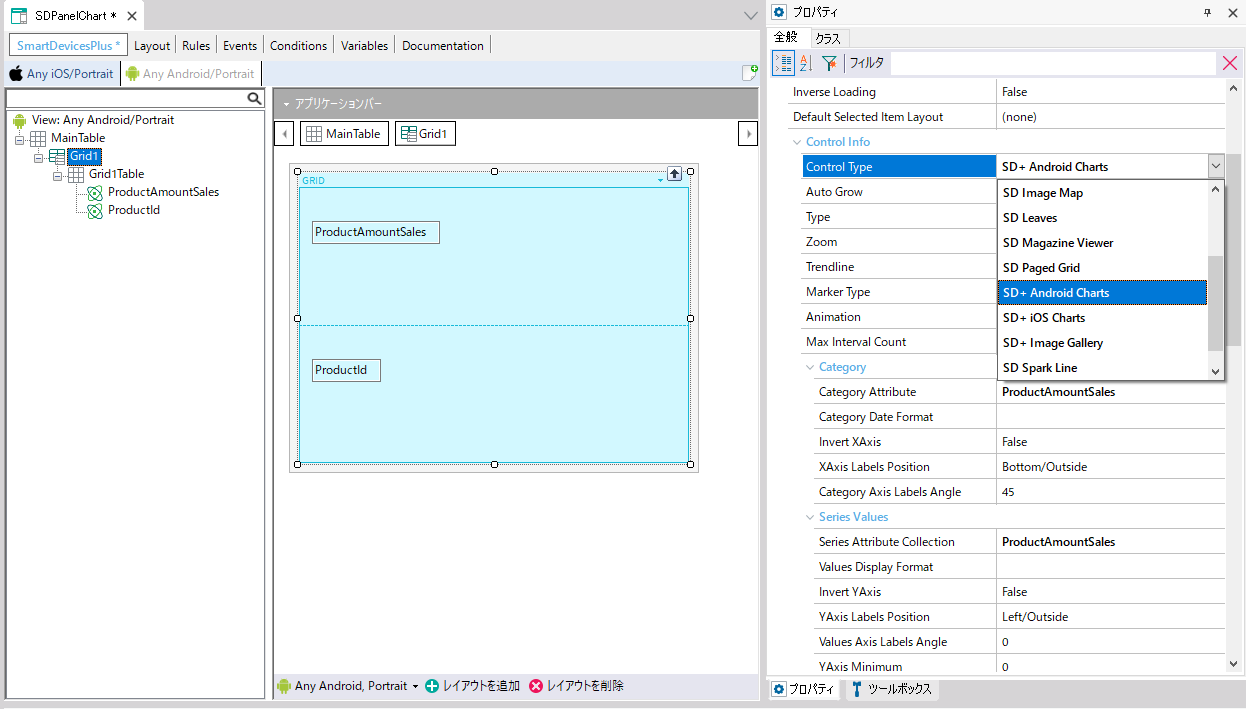
Task: Open the Control Type dropdown arrow
Action: pos(1216,166)
